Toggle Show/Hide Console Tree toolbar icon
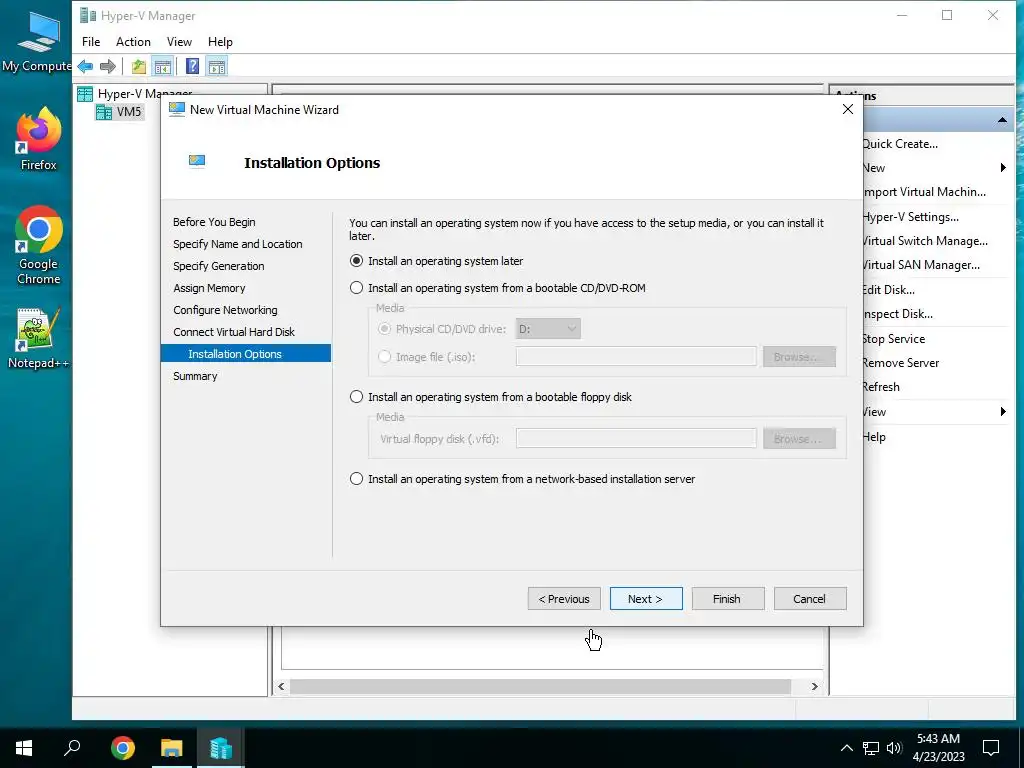Screen dimensions: 1024x768 click(x=163, y=66)
